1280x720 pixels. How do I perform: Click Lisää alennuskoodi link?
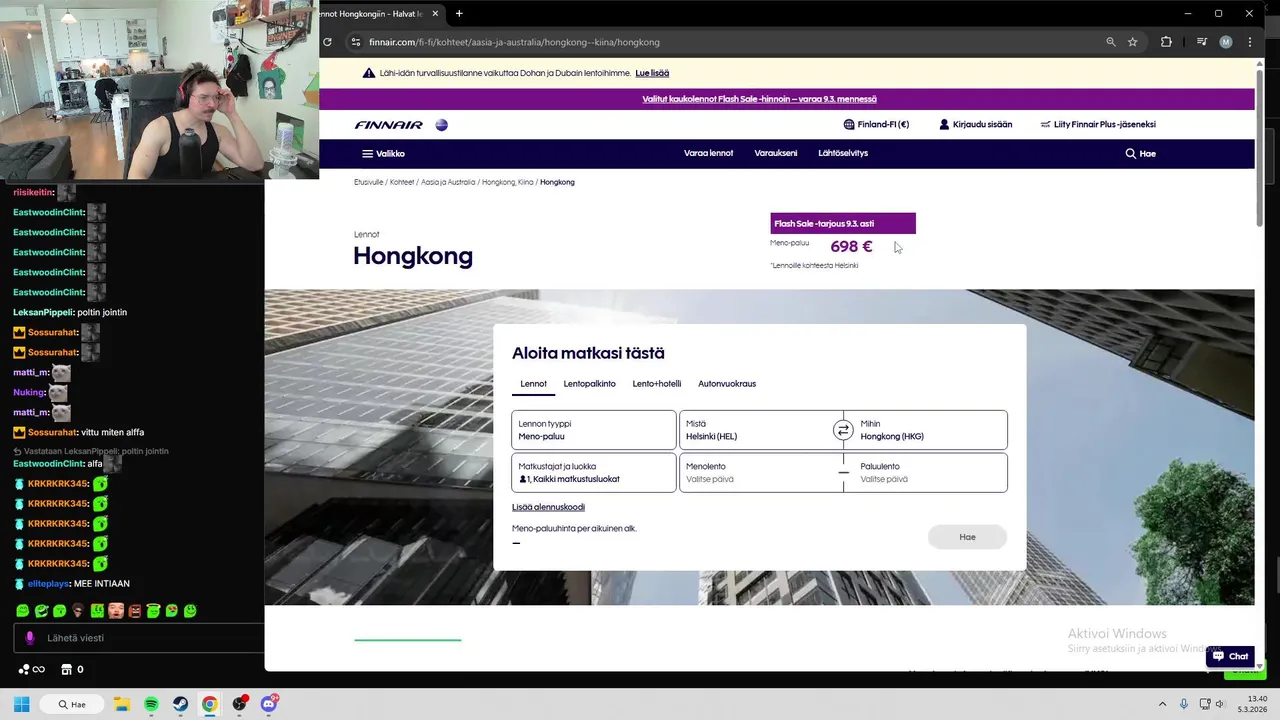(x=548, y=508)
